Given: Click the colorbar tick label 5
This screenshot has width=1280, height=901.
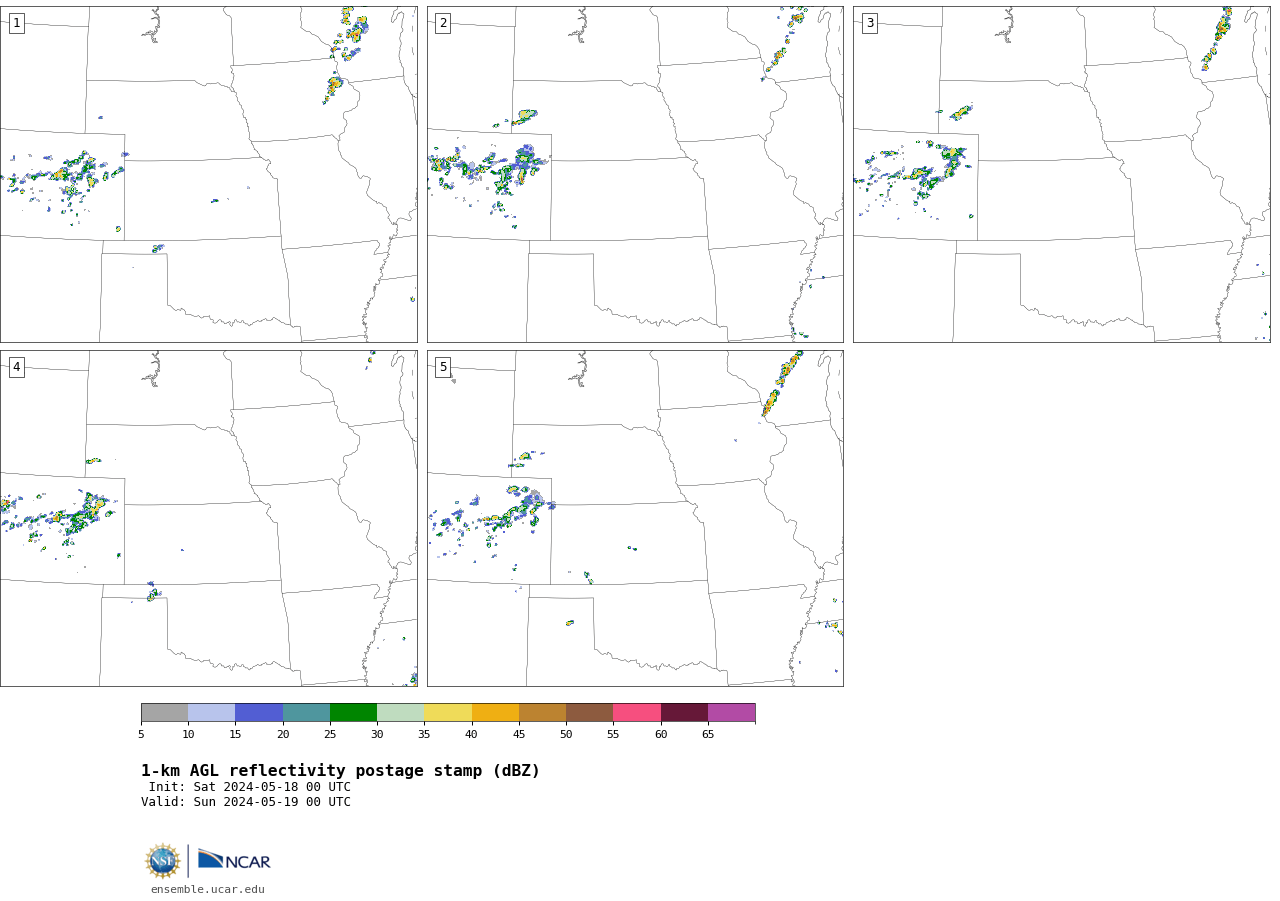Looking at the screenshot, I should [x=141, y=735].
